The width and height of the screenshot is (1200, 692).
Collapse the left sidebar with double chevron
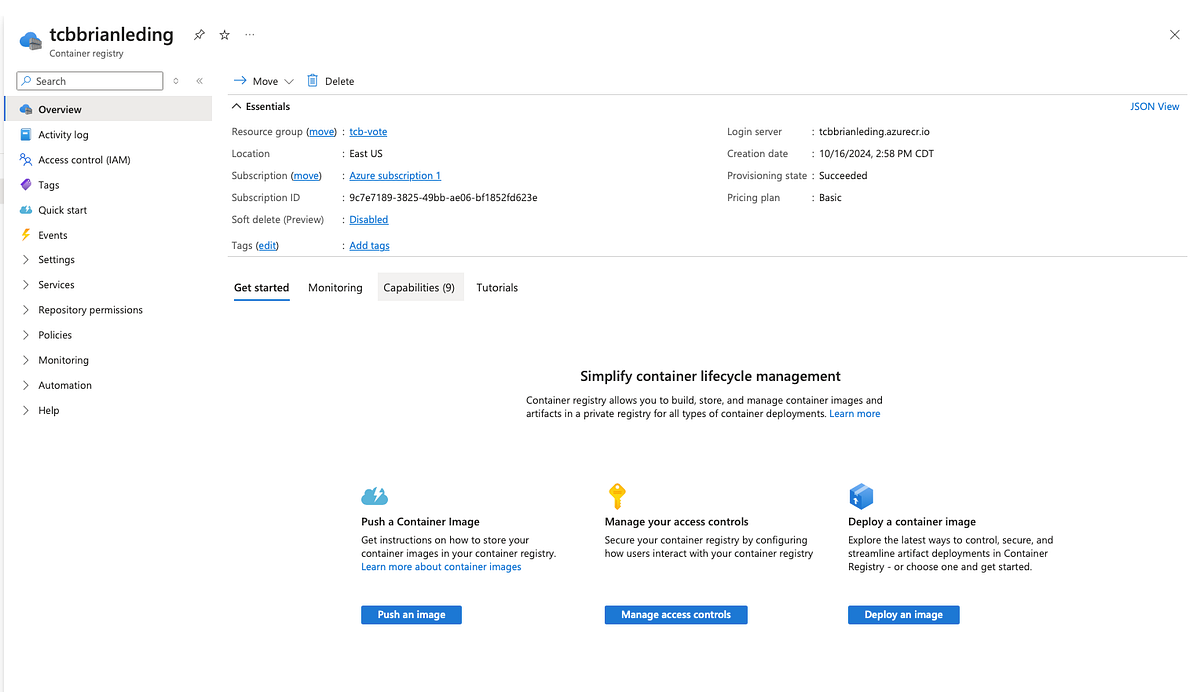point(199,80)
